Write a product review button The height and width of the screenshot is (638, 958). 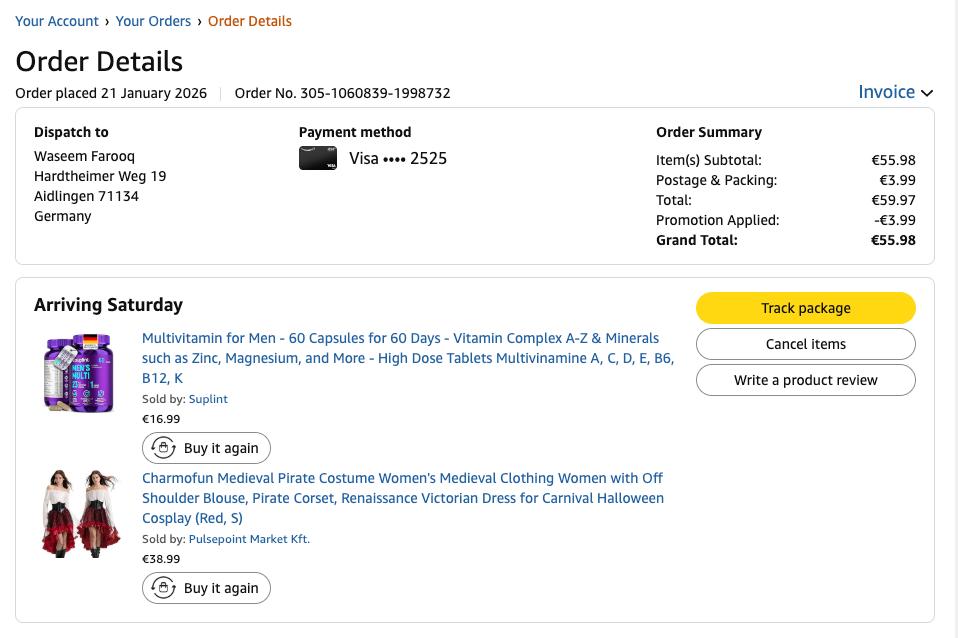pyautogui.click(x=805, y=380)
